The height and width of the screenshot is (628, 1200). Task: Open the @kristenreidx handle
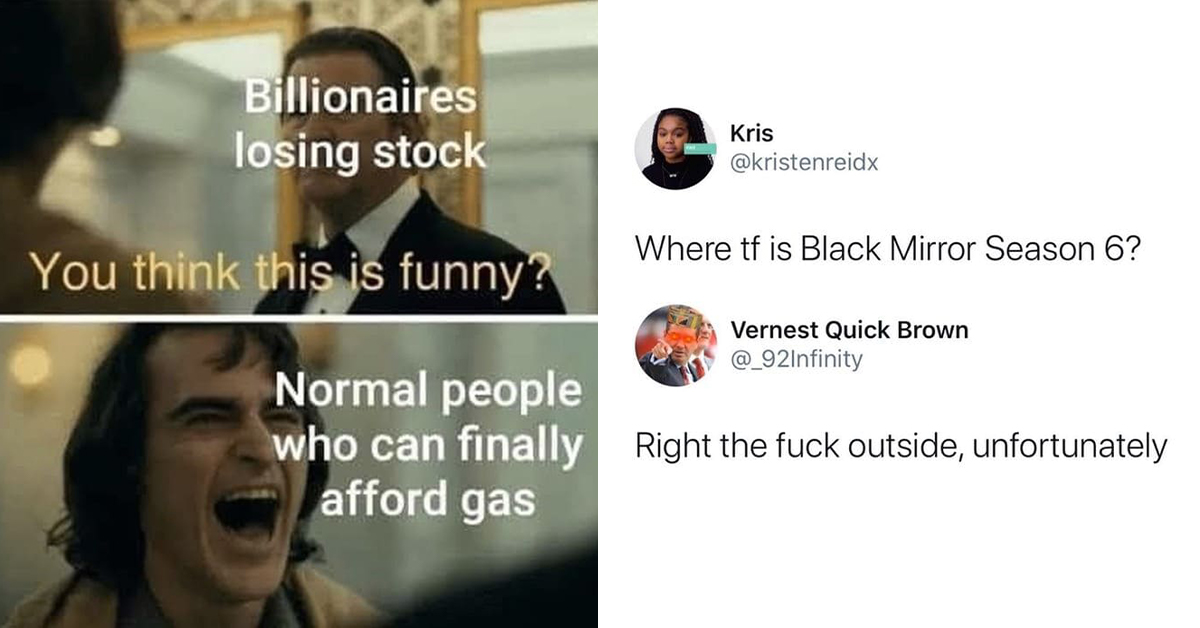(805, 162)
